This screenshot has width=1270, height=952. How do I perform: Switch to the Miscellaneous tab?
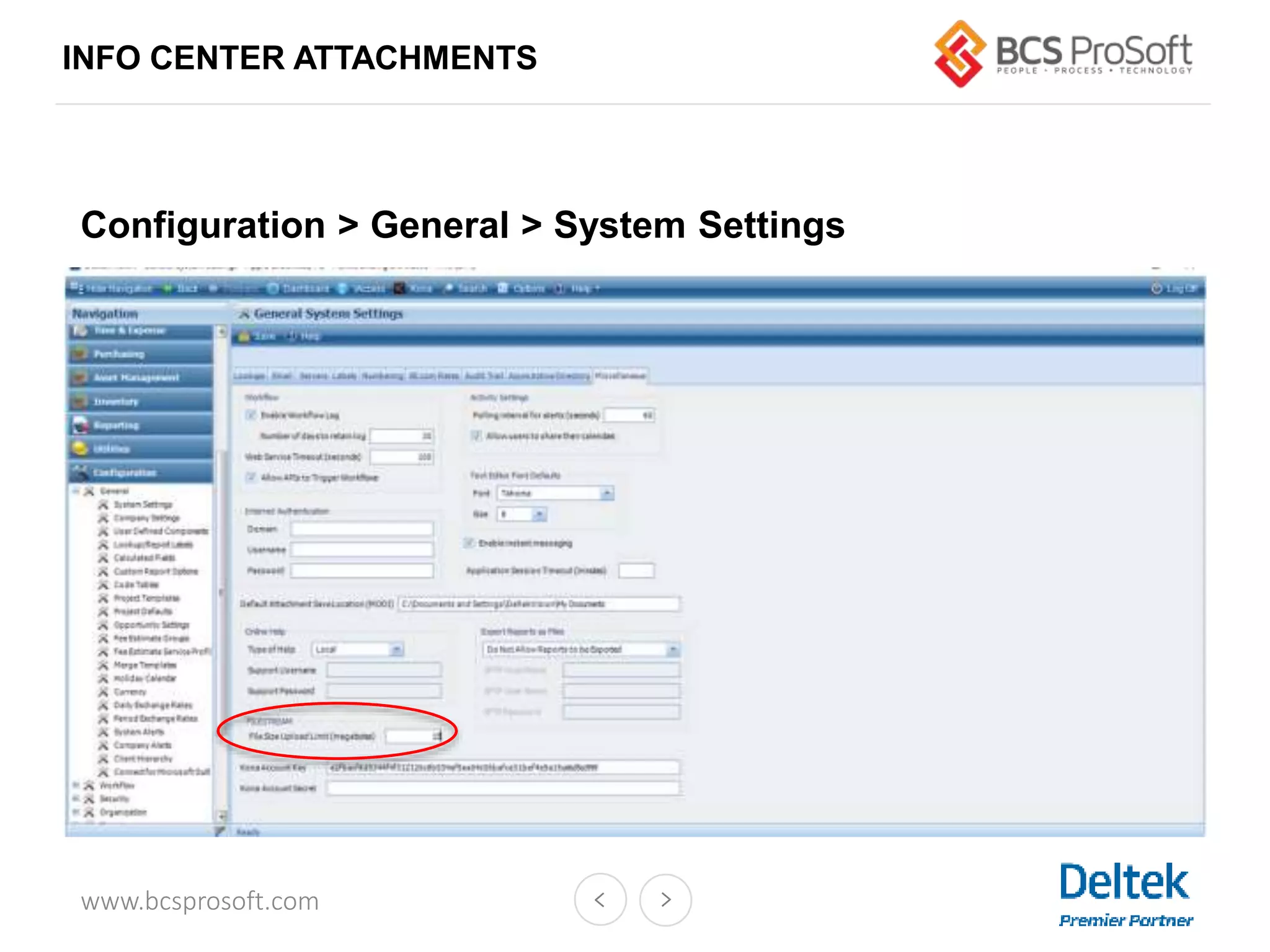point(620,376)
